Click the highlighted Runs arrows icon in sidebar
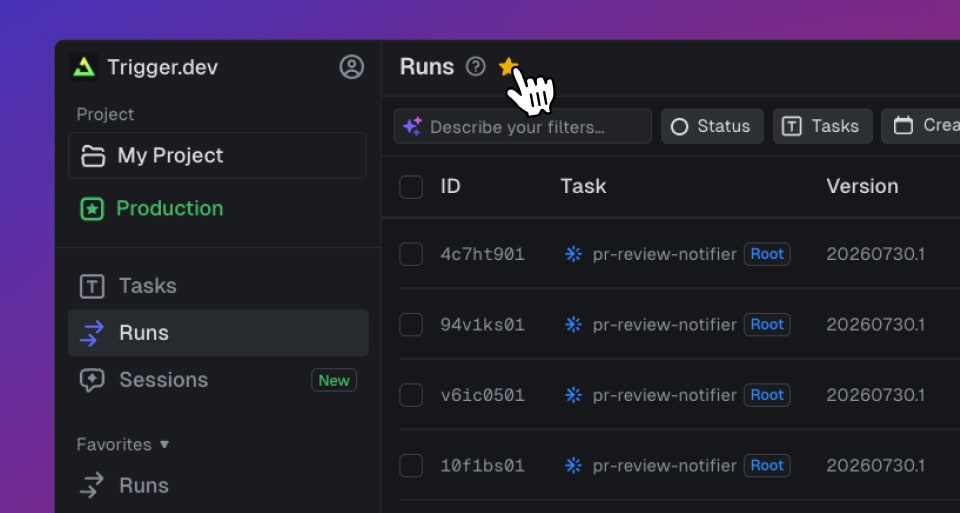 (92, 333)
